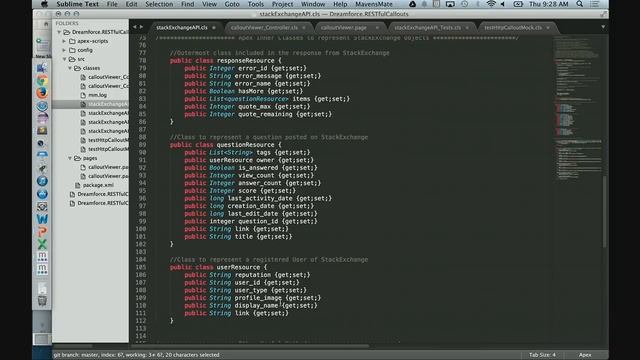Select mm.log in the sidebar

pyautogui.click(x=98, y=95)
